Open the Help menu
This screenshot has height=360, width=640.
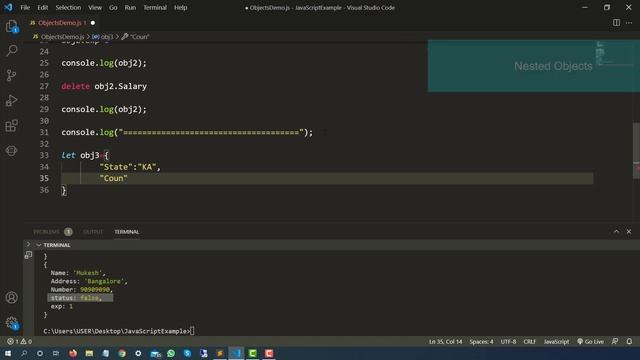pos(180,7)
